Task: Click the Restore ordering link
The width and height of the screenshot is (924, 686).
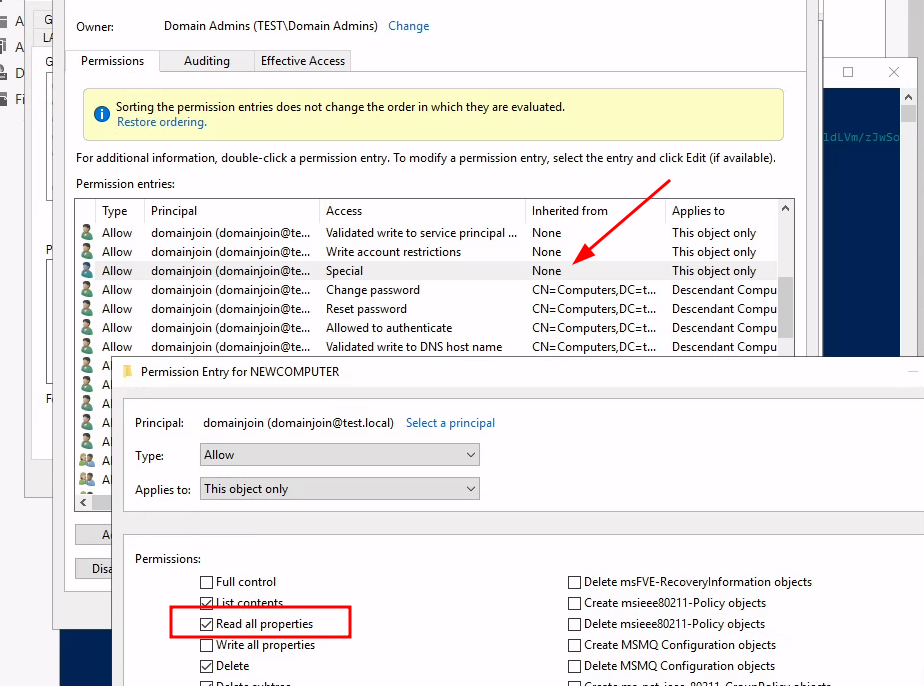Action: [161, 122]
